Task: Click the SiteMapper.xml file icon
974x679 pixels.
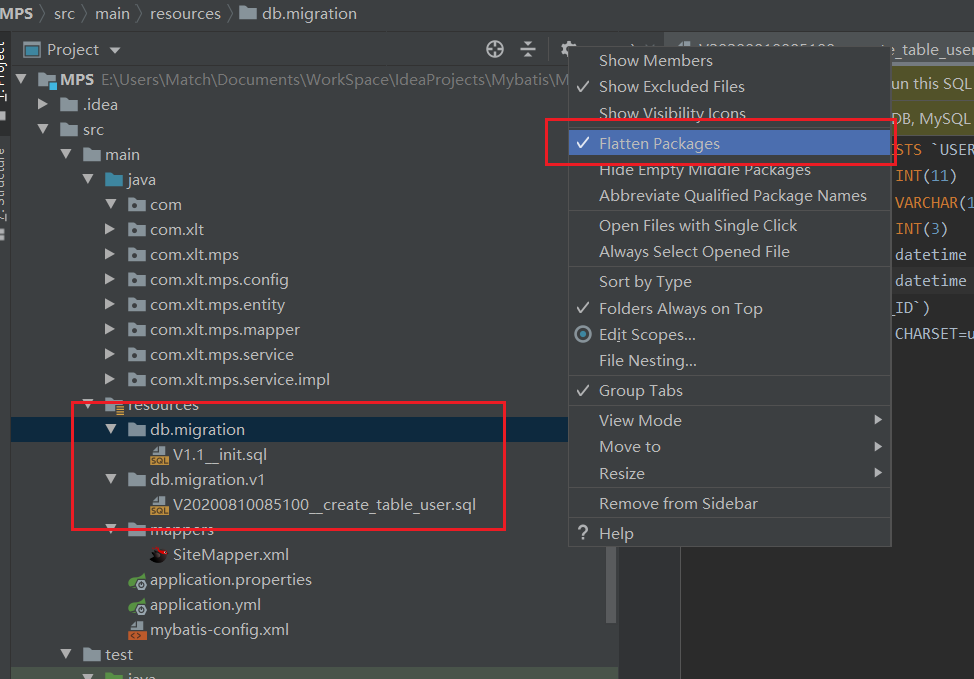Action: pos(159,554)
